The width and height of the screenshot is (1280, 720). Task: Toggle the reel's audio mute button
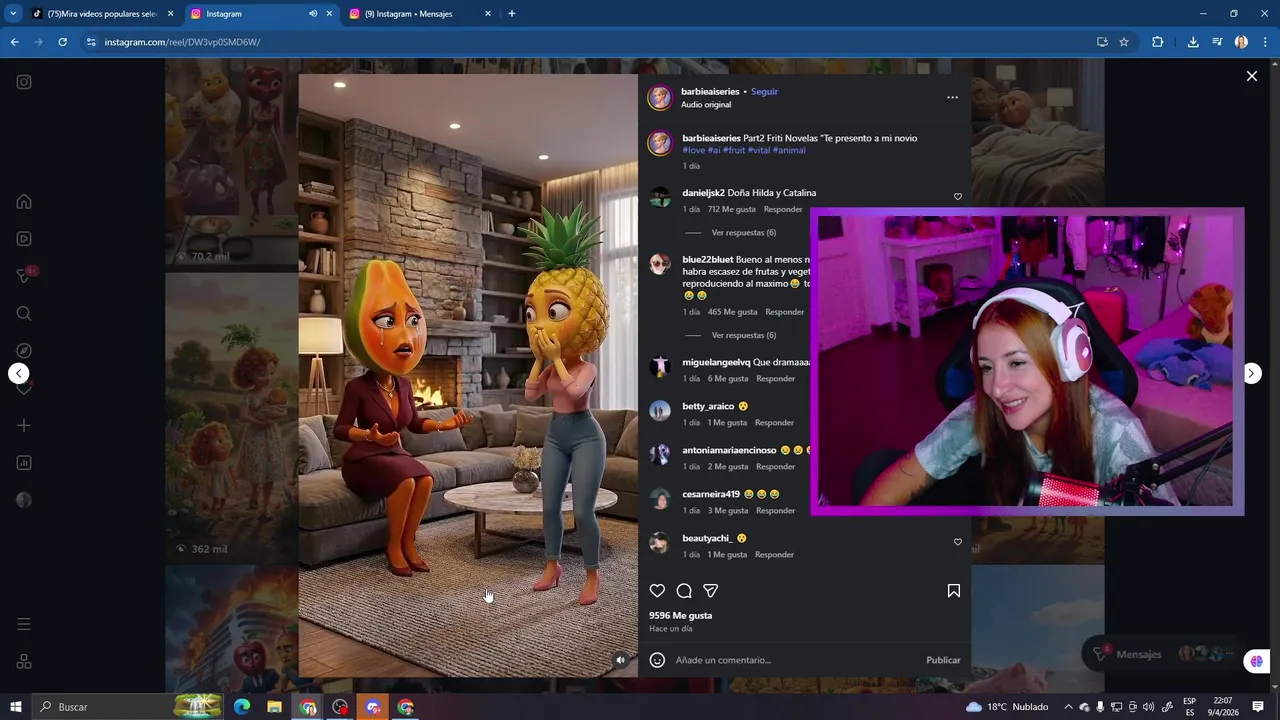click(x=620, y=660)
